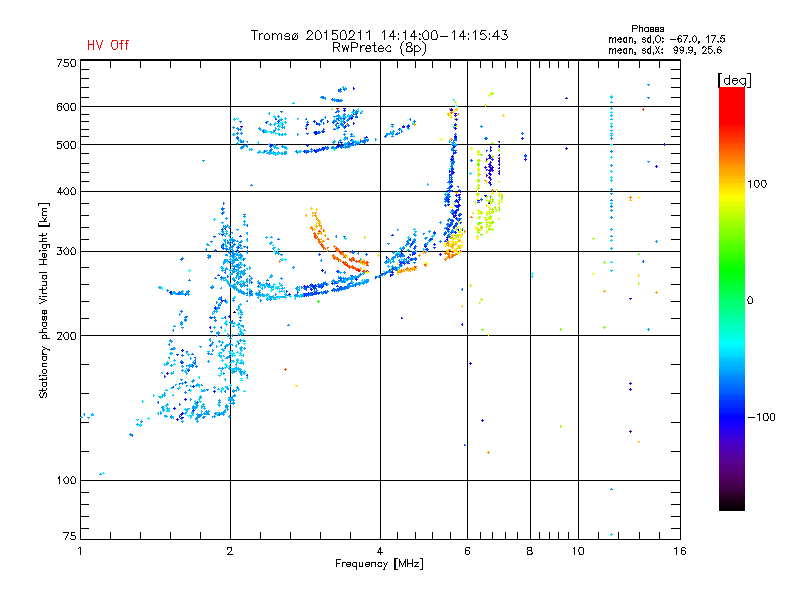800x600 pixels.
Task: Click the '16' x-axis tick label
Action: 680,551
